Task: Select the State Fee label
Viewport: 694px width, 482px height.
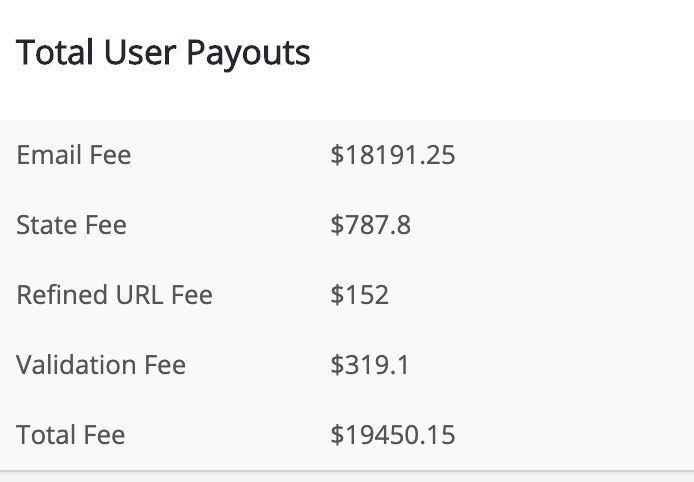Action: [x=71, y=225]
